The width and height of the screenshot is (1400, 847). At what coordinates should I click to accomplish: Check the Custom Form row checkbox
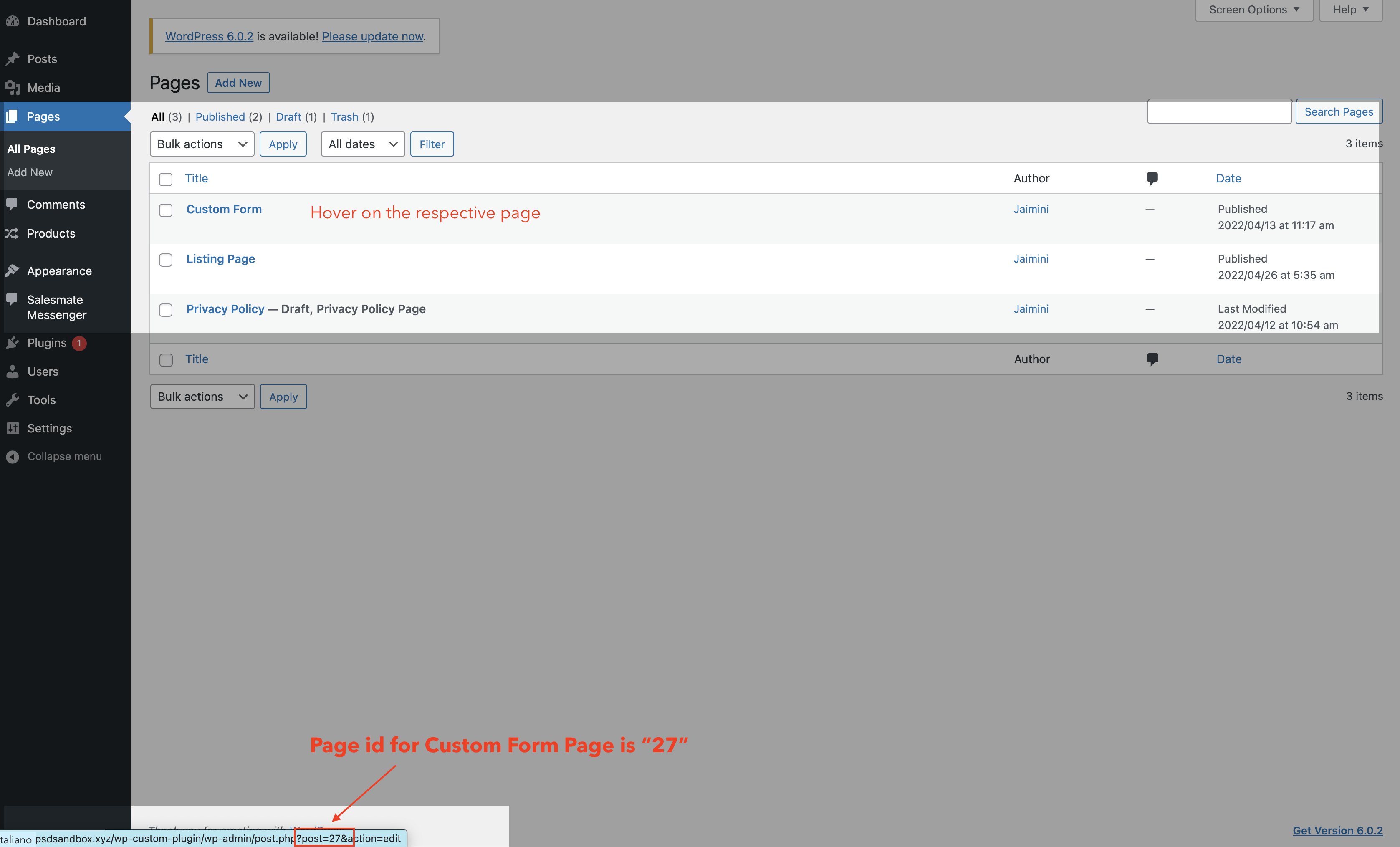pos(166,210)
